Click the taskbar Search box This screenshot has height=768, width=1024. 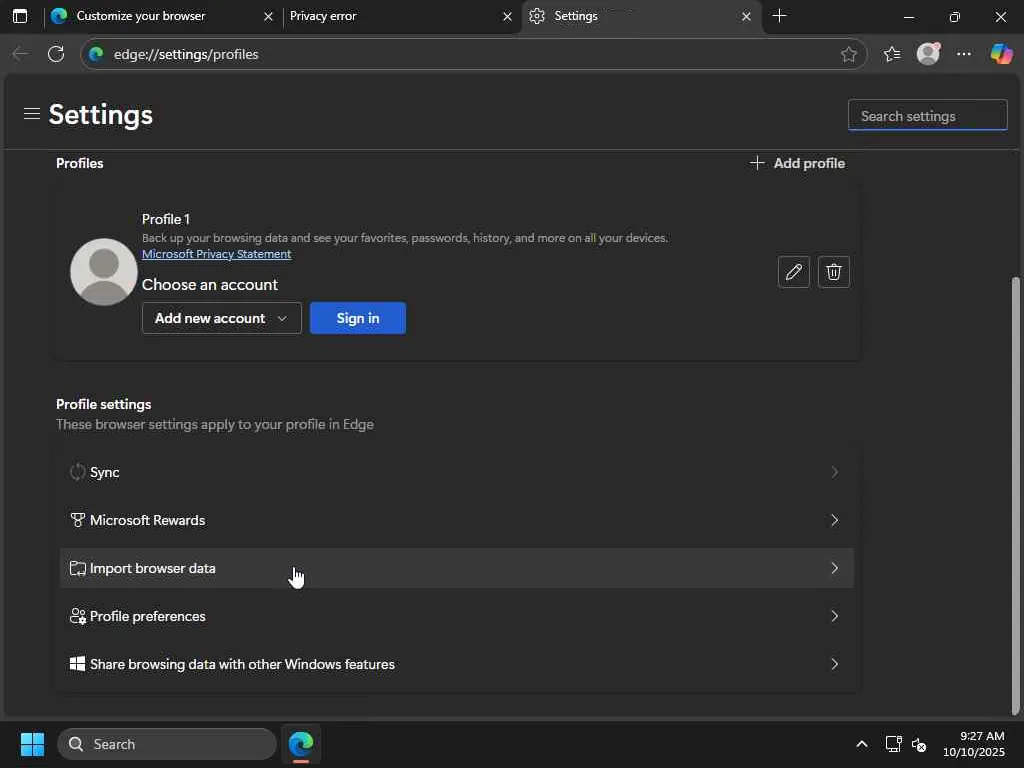pyautogui.click(x=167, y=744)
